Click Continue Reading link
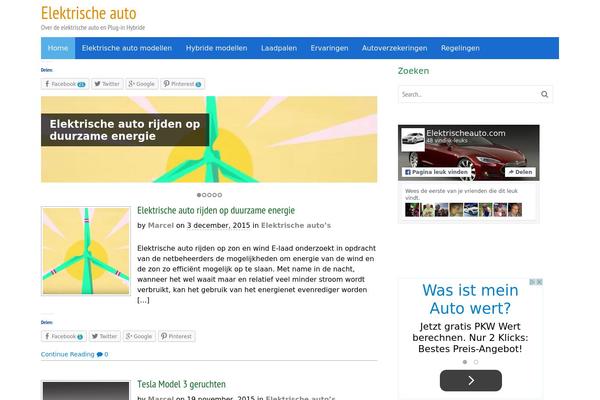600x400 pixels. pyautogui.click(x=68, y=354)
